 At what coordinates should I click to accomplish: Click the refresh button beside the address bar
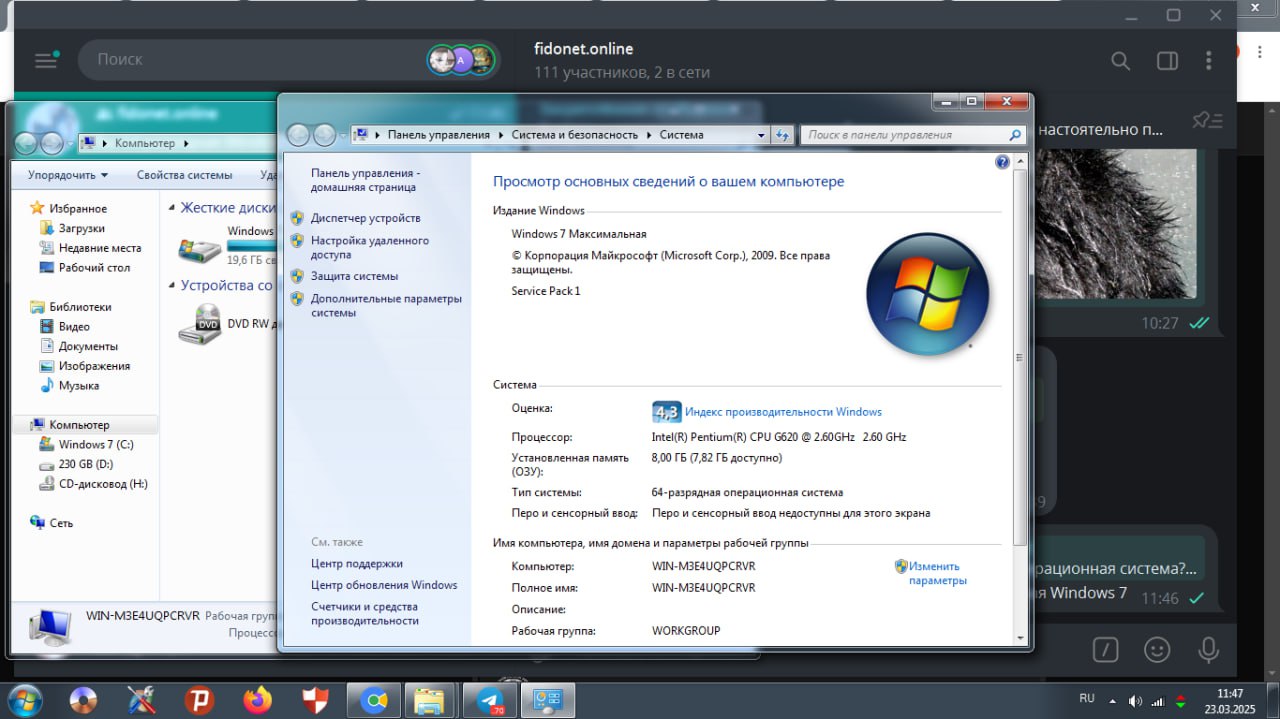point(782,135)
